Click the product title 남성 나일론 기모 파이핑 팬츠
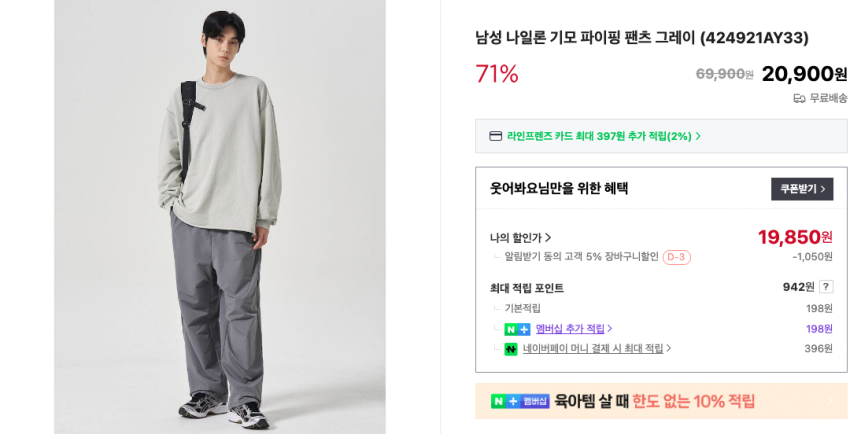 point(641,38)
